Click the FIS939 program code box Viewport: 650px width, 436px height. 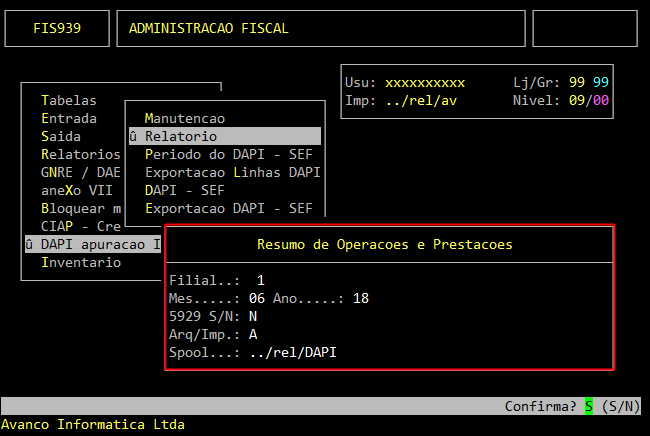56,28
